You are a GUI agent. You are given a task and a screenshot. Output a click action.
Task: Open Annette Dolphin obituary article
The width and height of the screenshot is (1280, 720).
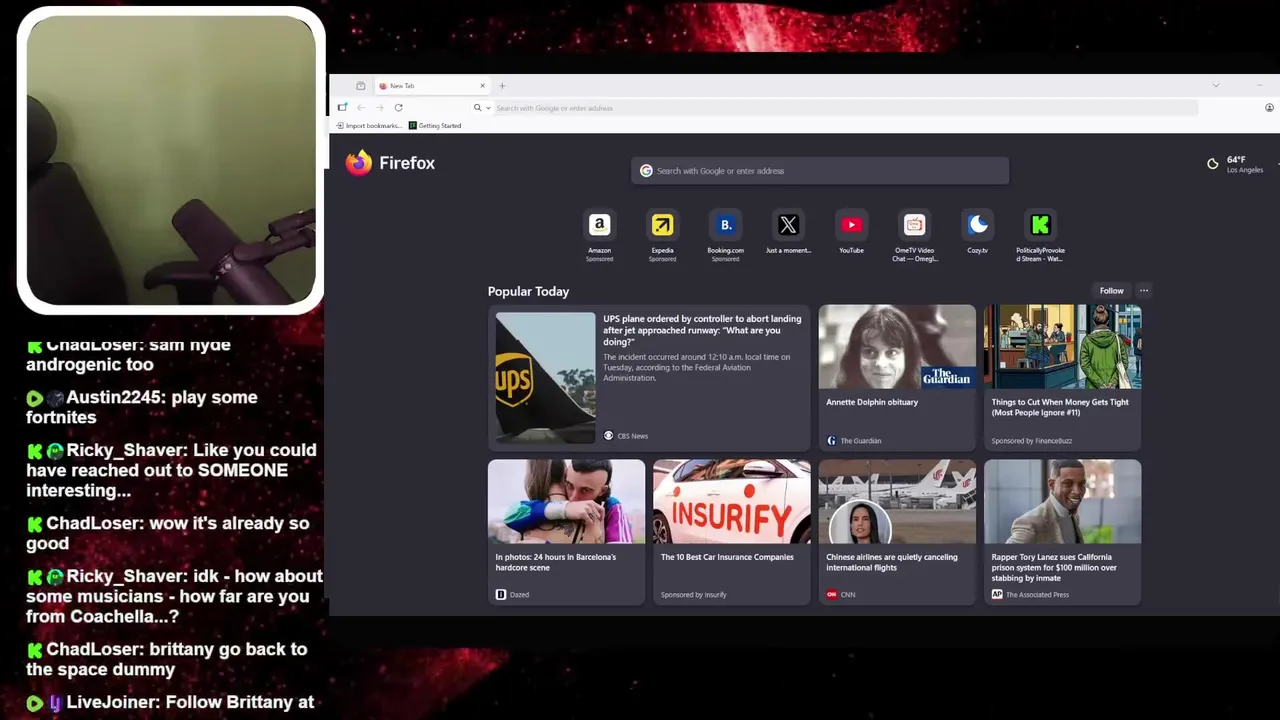coord(897,377)
